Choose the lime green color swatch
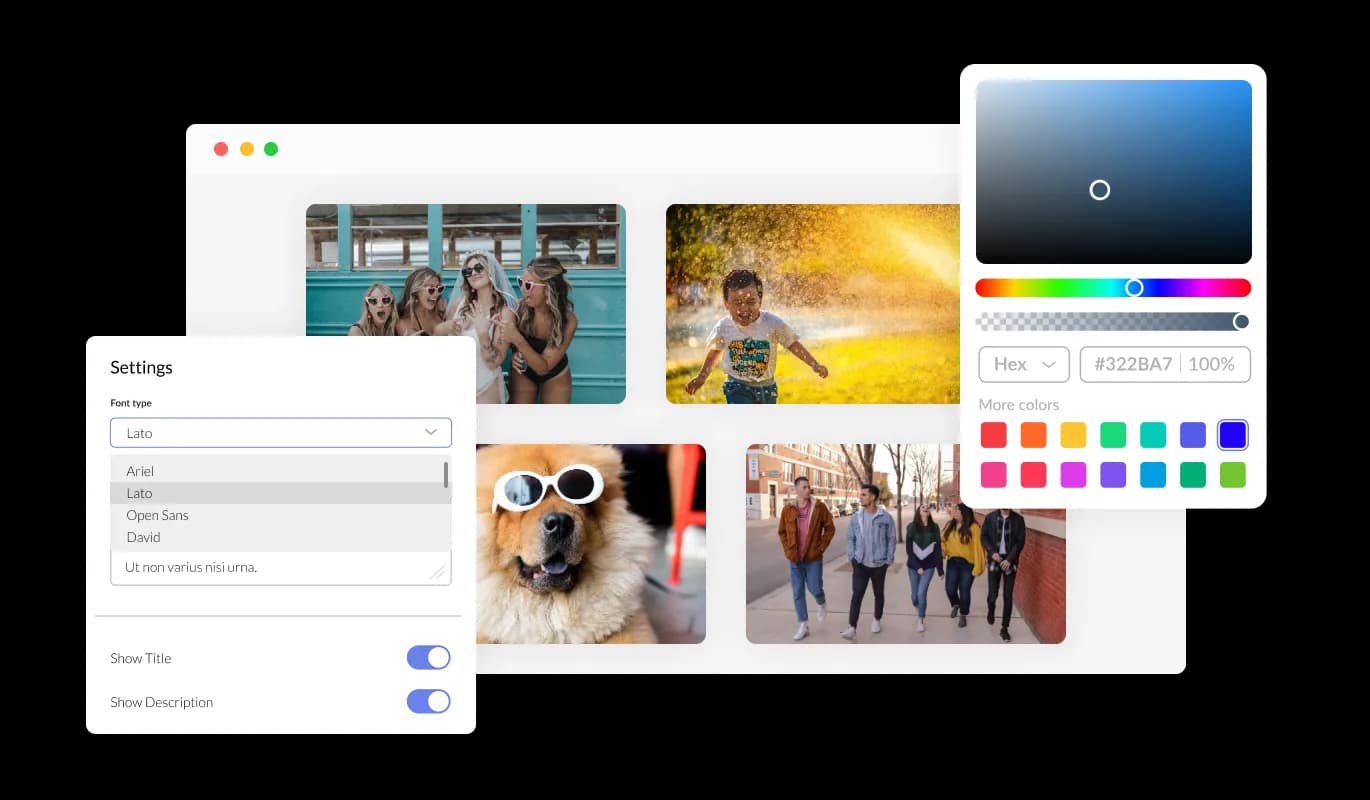 (x=1233, y=475)
